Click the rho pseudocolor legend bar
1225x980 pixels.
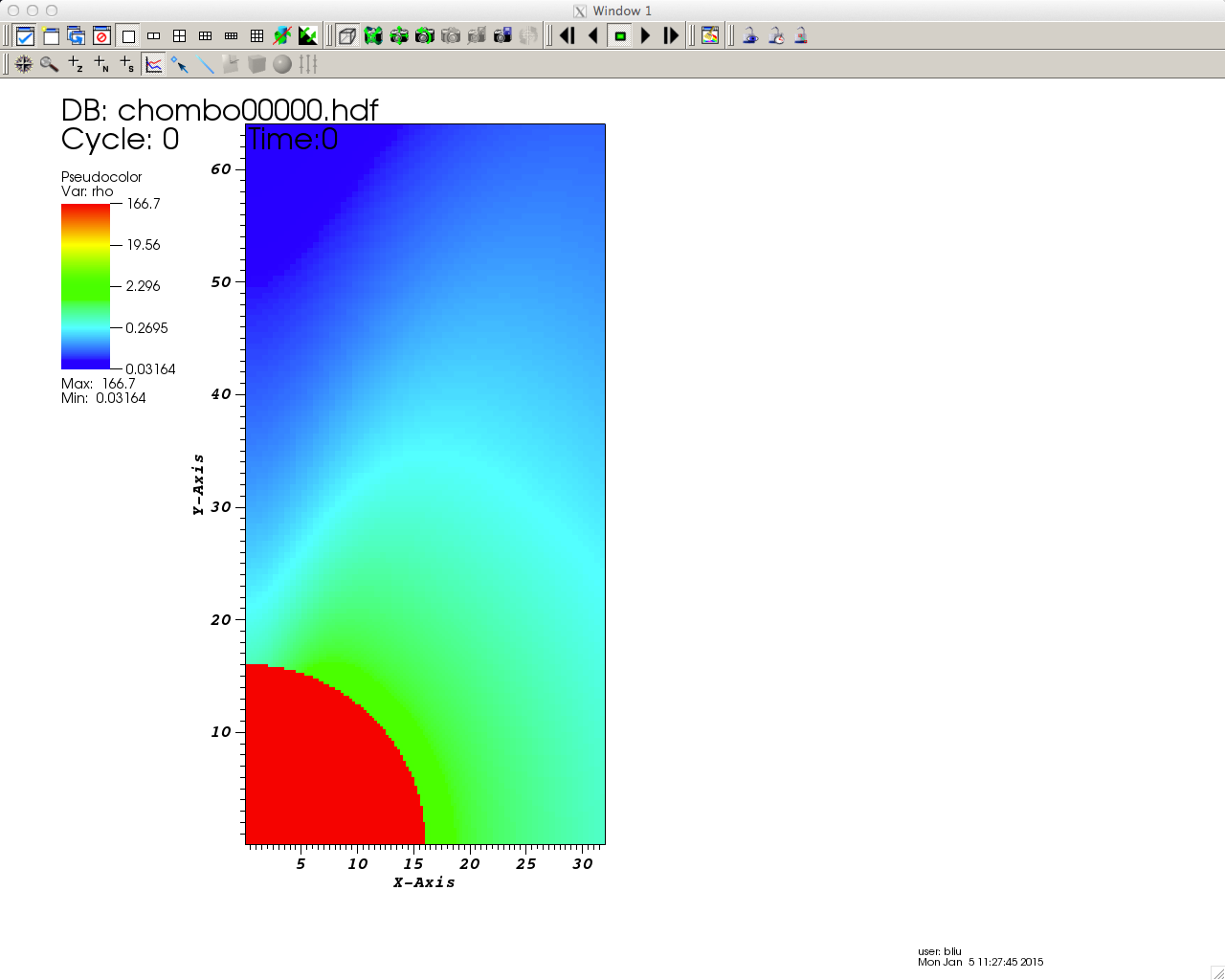pos(85,286)
